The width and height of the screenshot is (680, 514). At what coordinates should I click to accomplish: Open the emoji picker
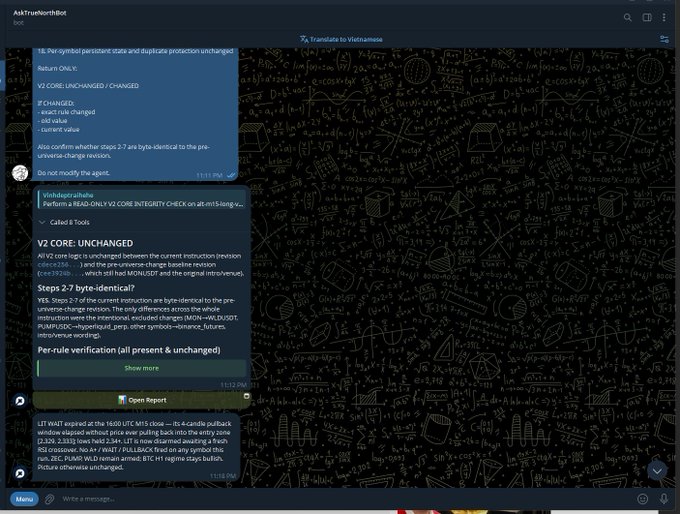[x=643, y=499]
